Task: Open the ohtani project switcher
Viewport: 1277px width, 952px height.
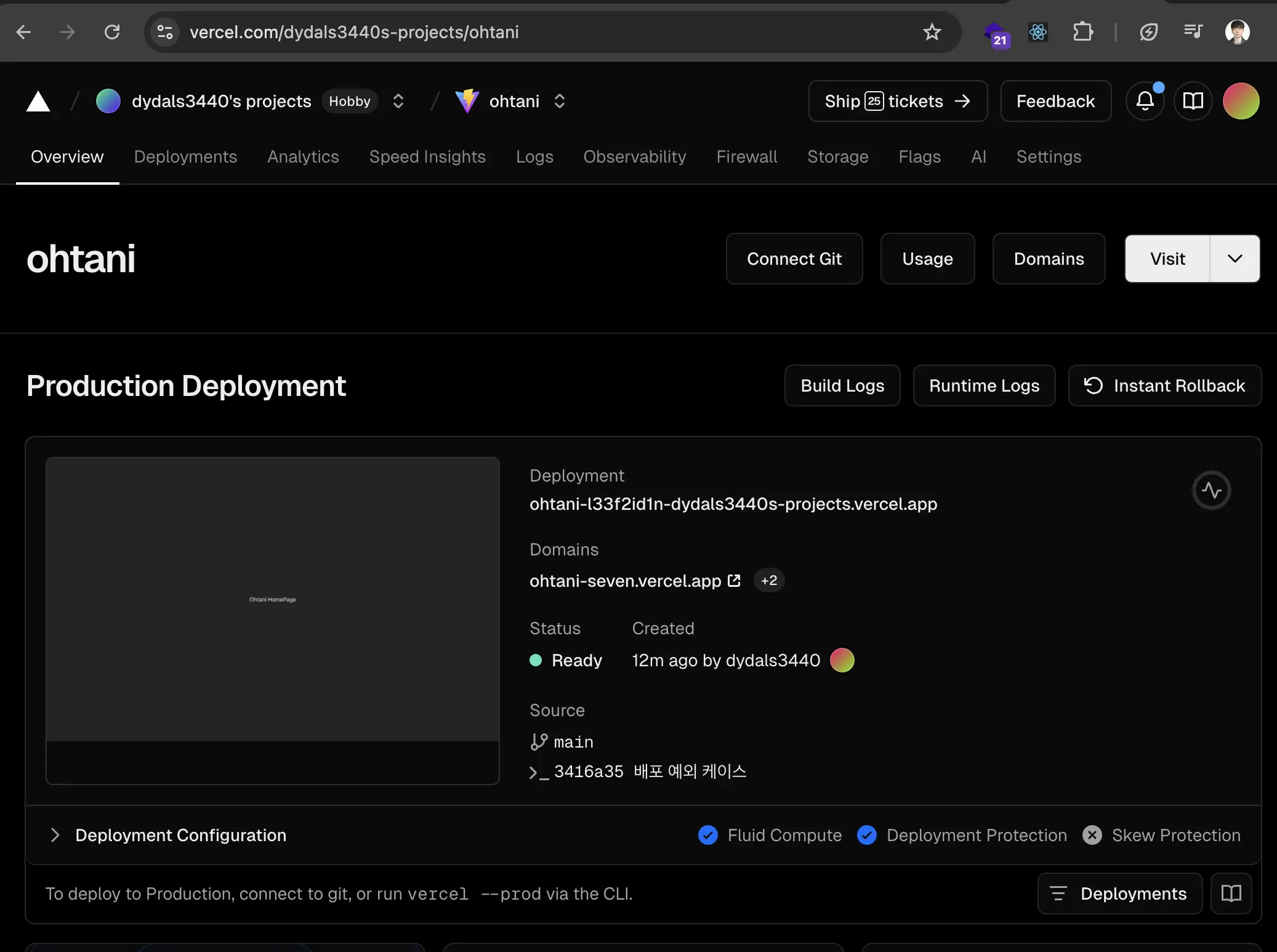Action: tap(559, 101)
